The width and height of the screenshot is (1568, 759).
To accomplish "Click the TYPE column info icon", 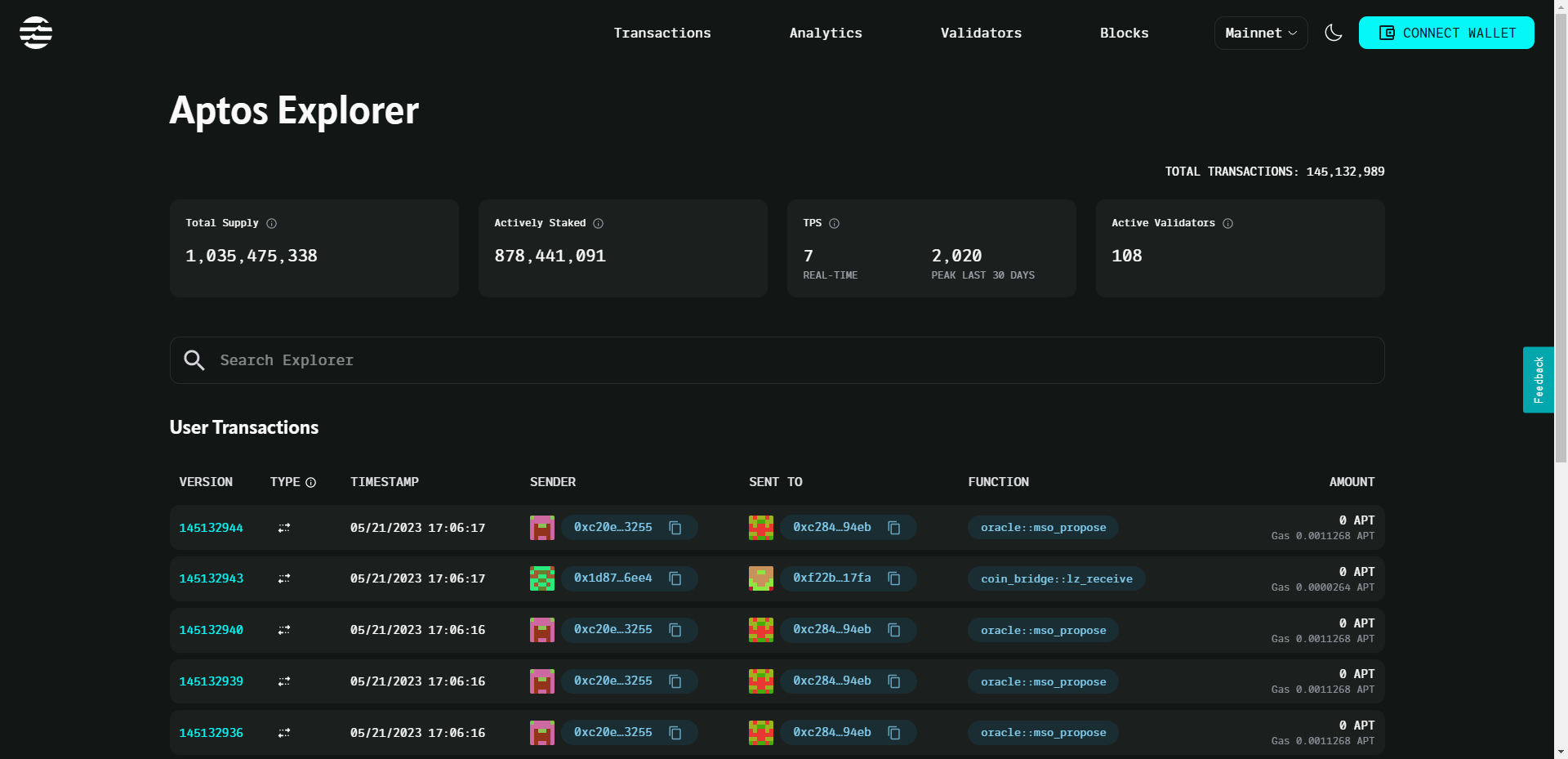I will [311, 483].
